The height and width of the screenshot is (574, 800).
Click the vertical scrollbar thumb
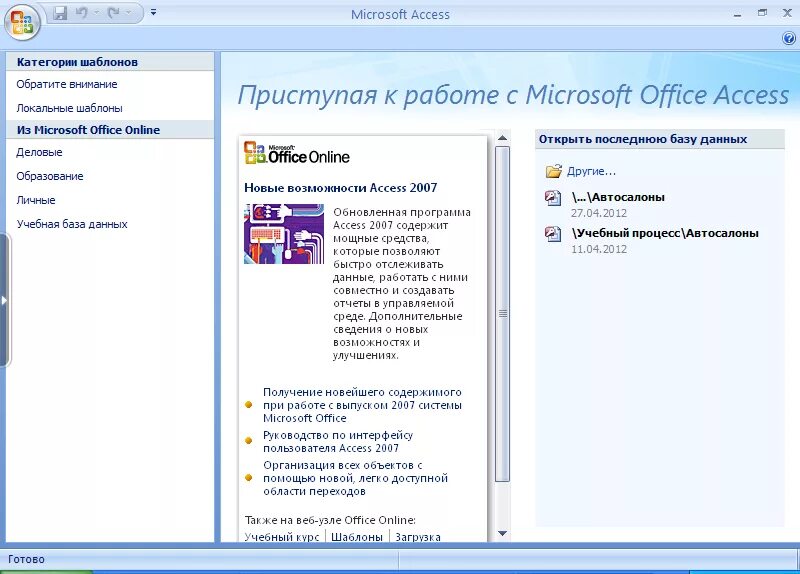pos(502,314)
